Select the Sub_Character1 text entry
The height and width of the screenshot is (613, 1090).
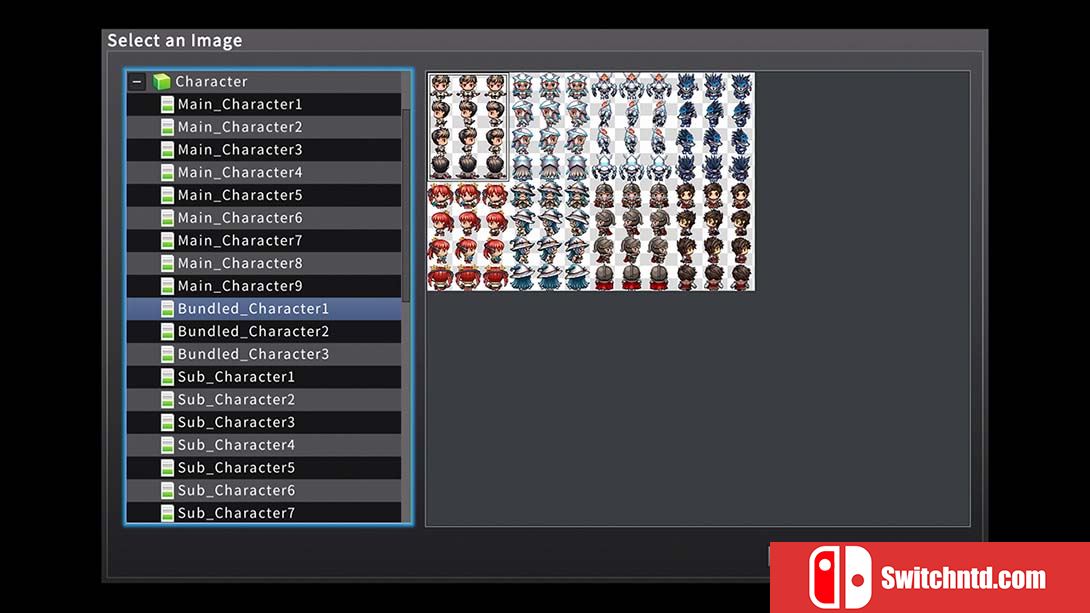click(236, 377)
